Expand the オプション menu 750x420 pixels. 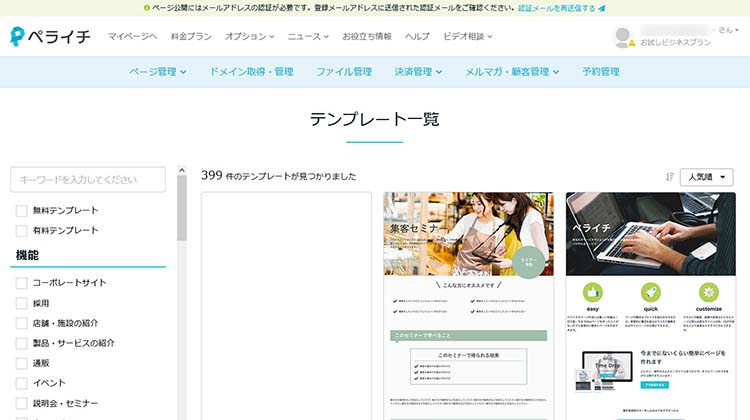[x=249, y=36]
